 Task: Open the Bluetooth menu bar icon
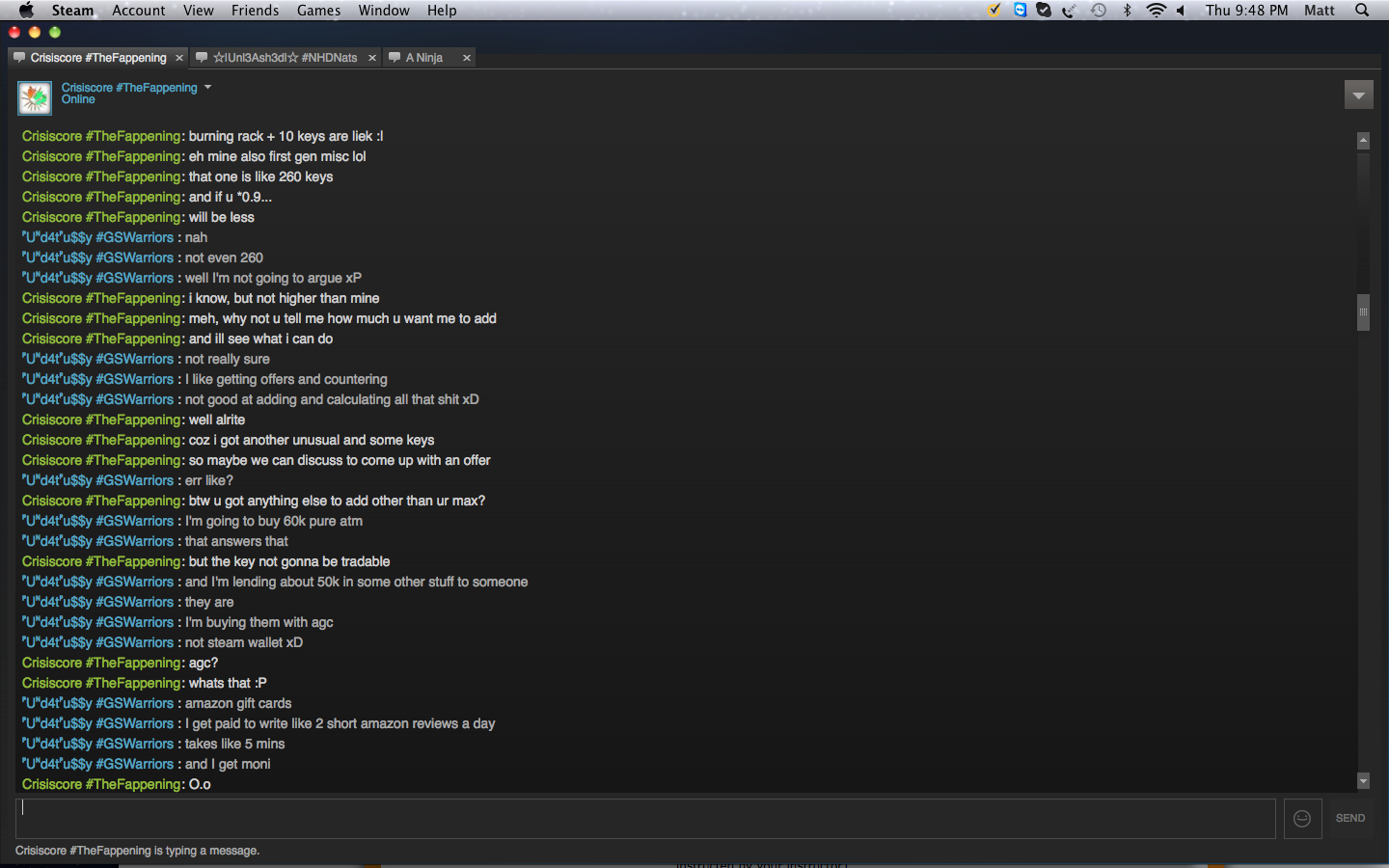[1127, 10]
